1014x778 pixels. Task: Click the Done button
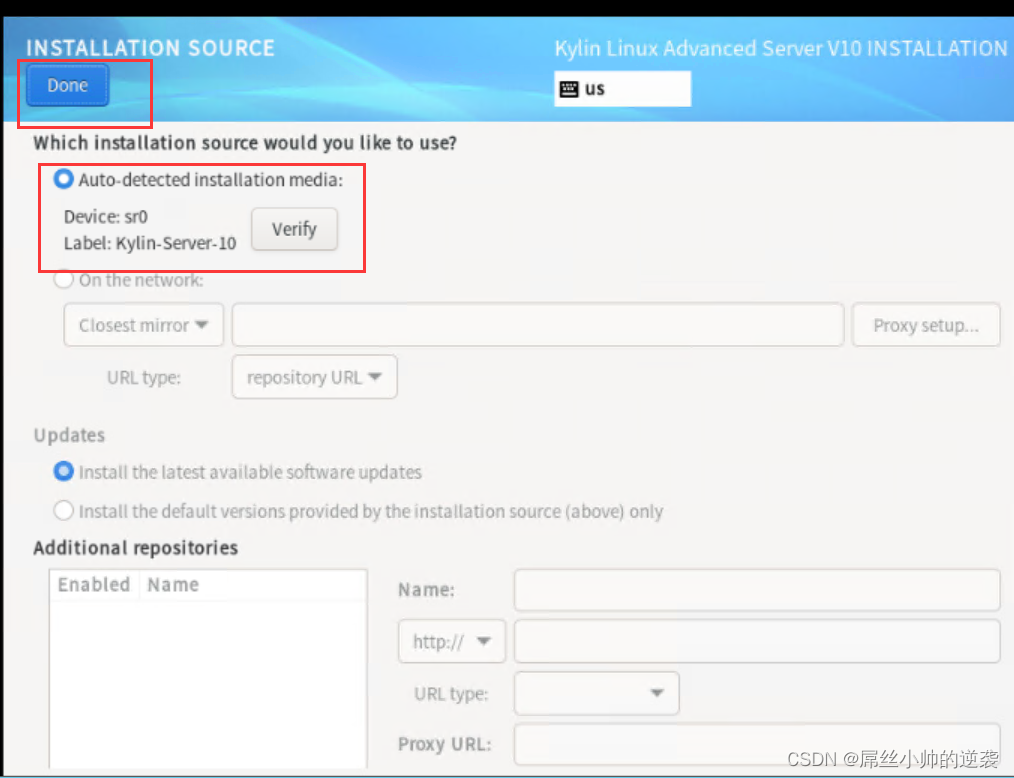(67, 85)
